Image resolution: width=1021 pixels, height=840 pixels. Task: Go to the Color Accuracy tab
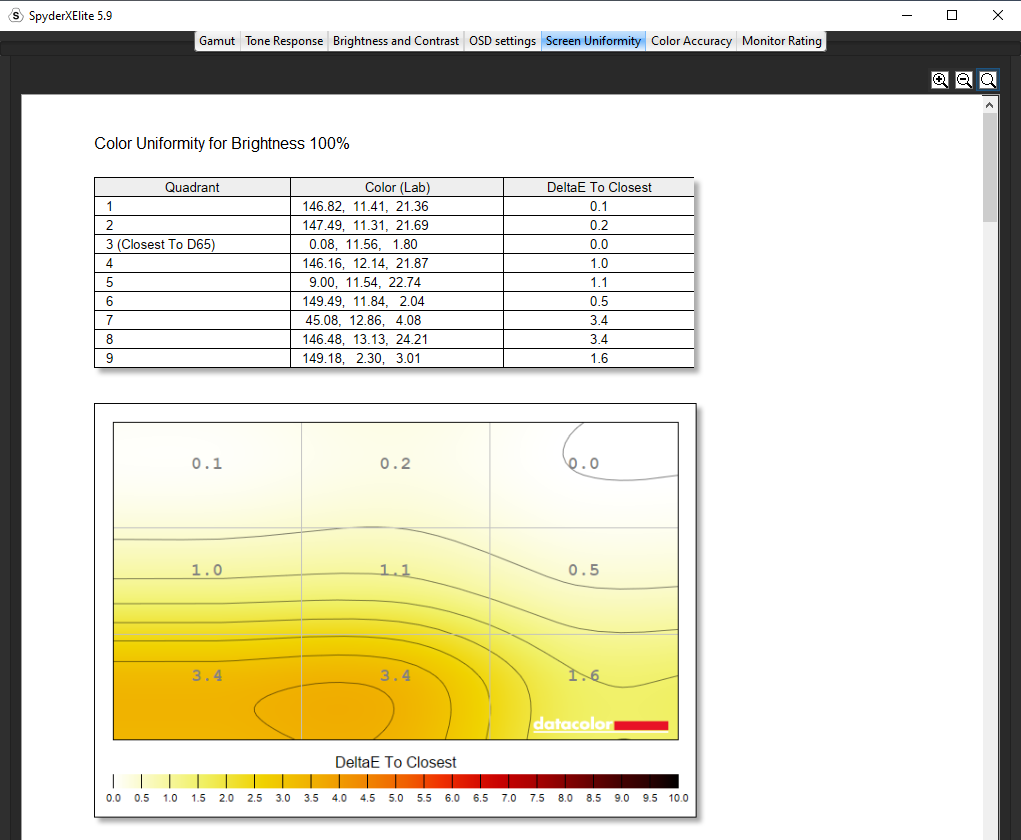(691, 41)
